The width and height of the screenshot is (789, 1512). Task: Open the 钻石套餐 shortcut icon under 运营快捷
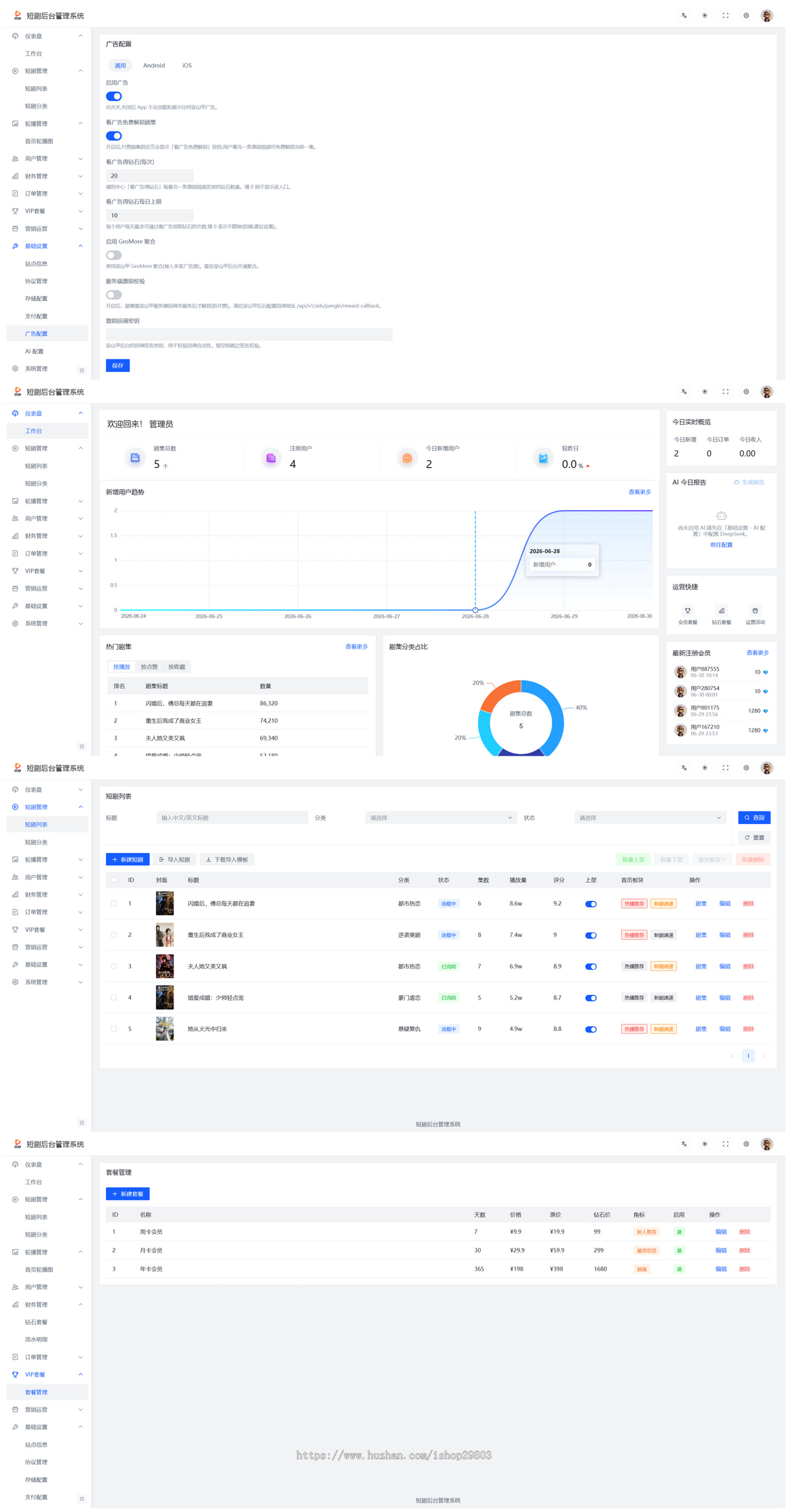(721, 610)
